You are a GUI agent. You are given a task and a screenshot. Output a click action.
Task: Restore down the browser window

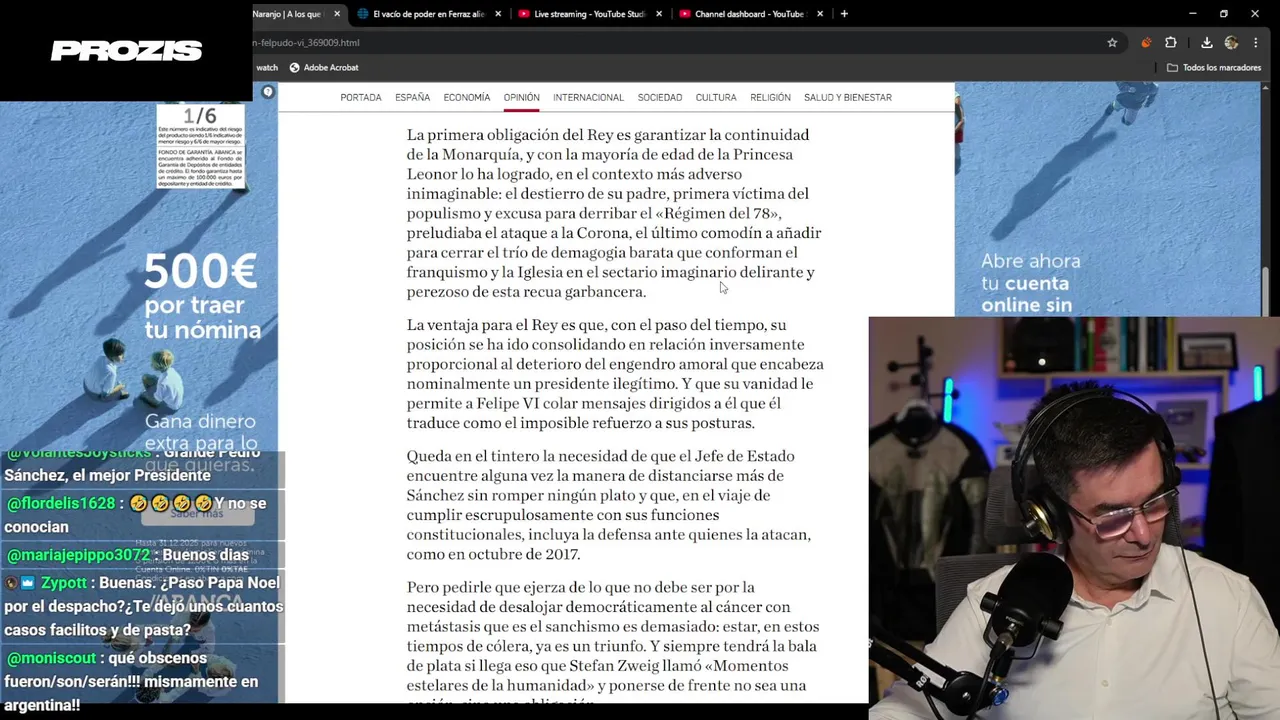click(1224, 14)
